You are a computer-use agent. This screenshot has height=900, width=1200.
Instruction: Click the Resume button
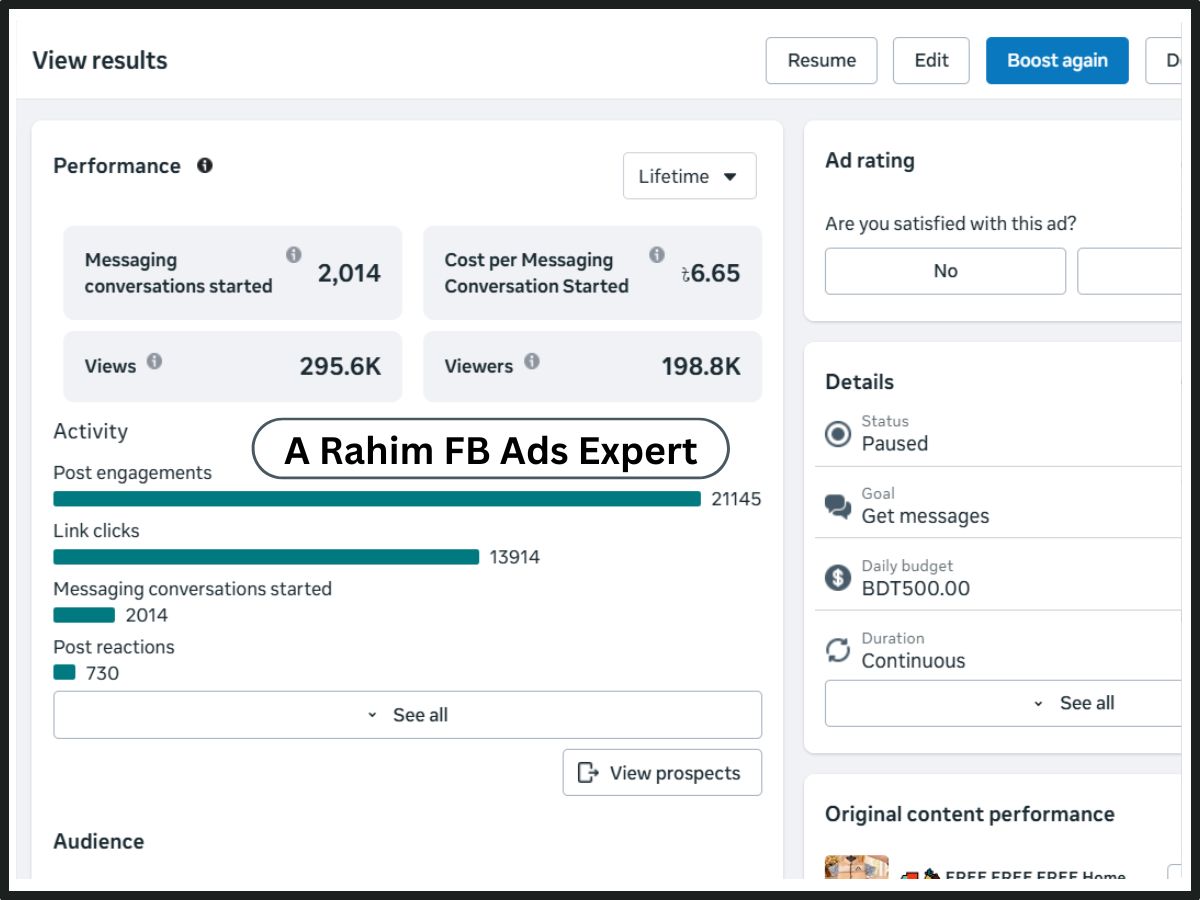(x=821, y=60)
